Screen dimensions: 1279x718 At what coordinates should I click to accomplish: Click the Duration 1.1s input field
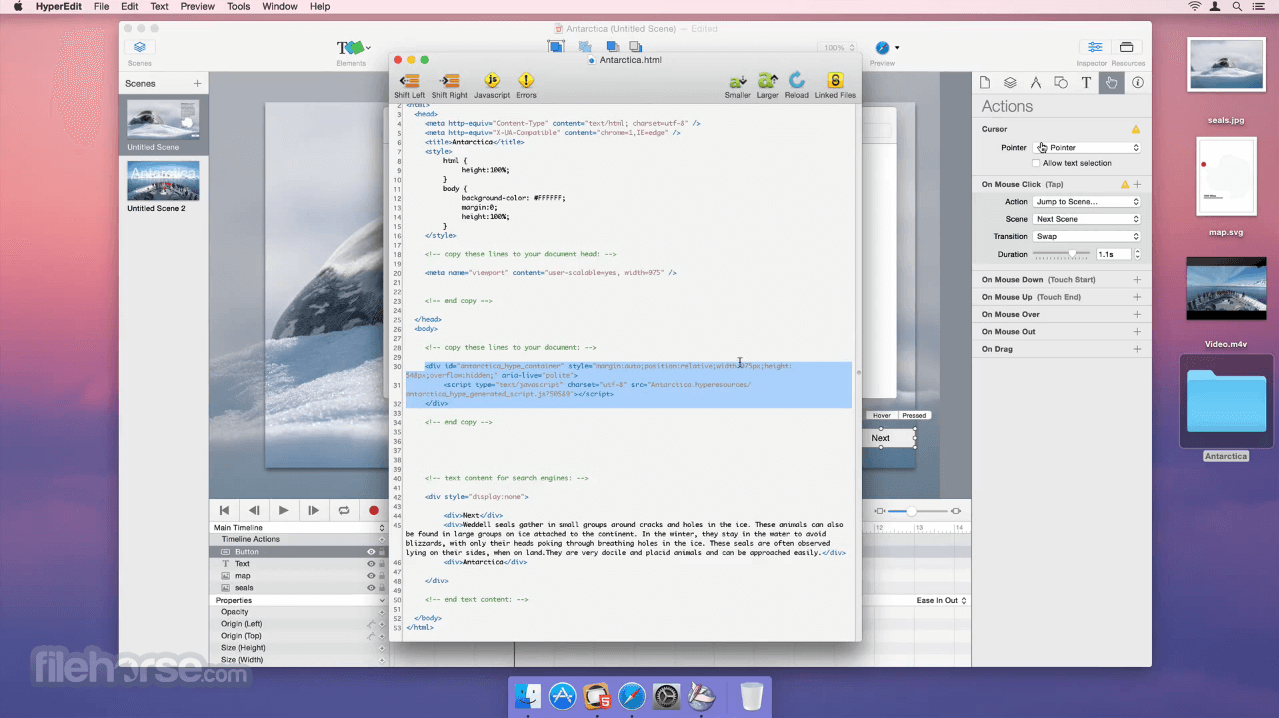pyautogui.click(x=1113, y=254)
